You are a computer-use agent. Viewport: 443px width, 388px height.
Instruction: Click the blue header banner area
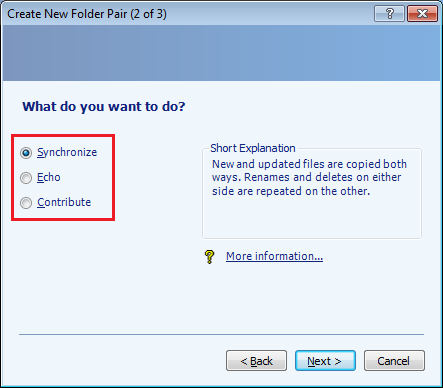tap(221, 53)
